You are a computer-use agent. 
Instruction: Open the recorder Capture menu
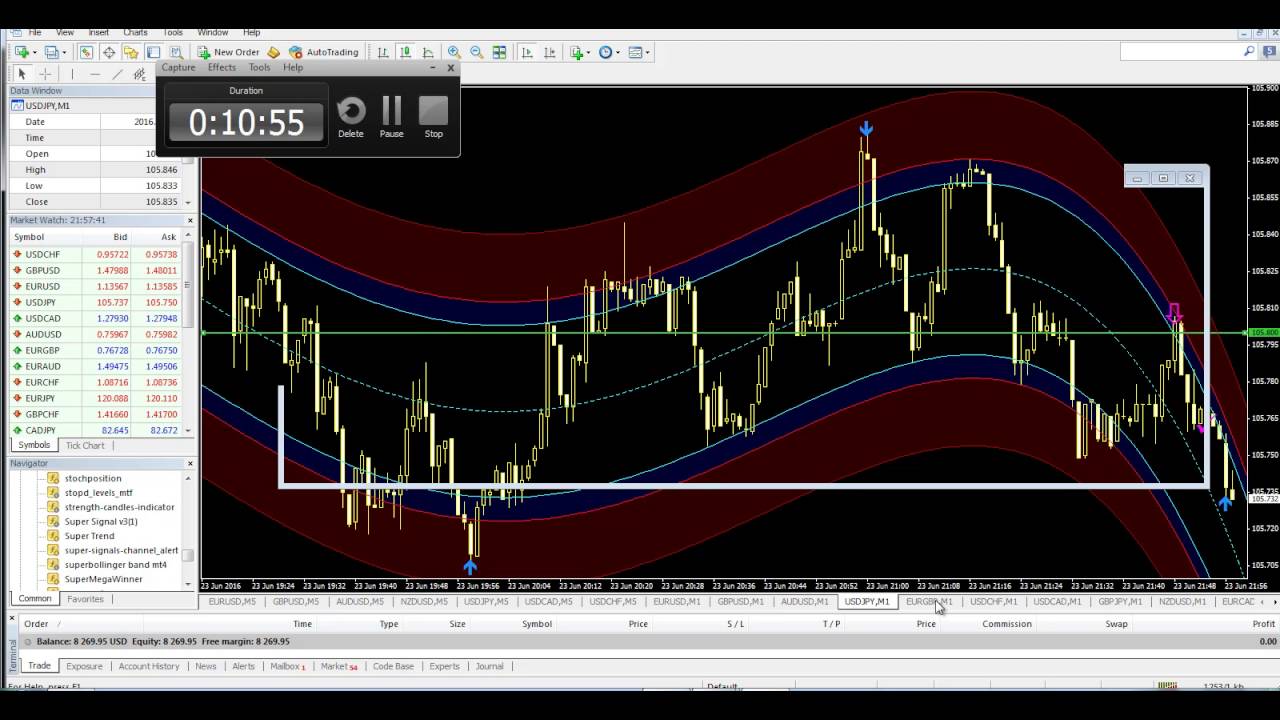178,67
